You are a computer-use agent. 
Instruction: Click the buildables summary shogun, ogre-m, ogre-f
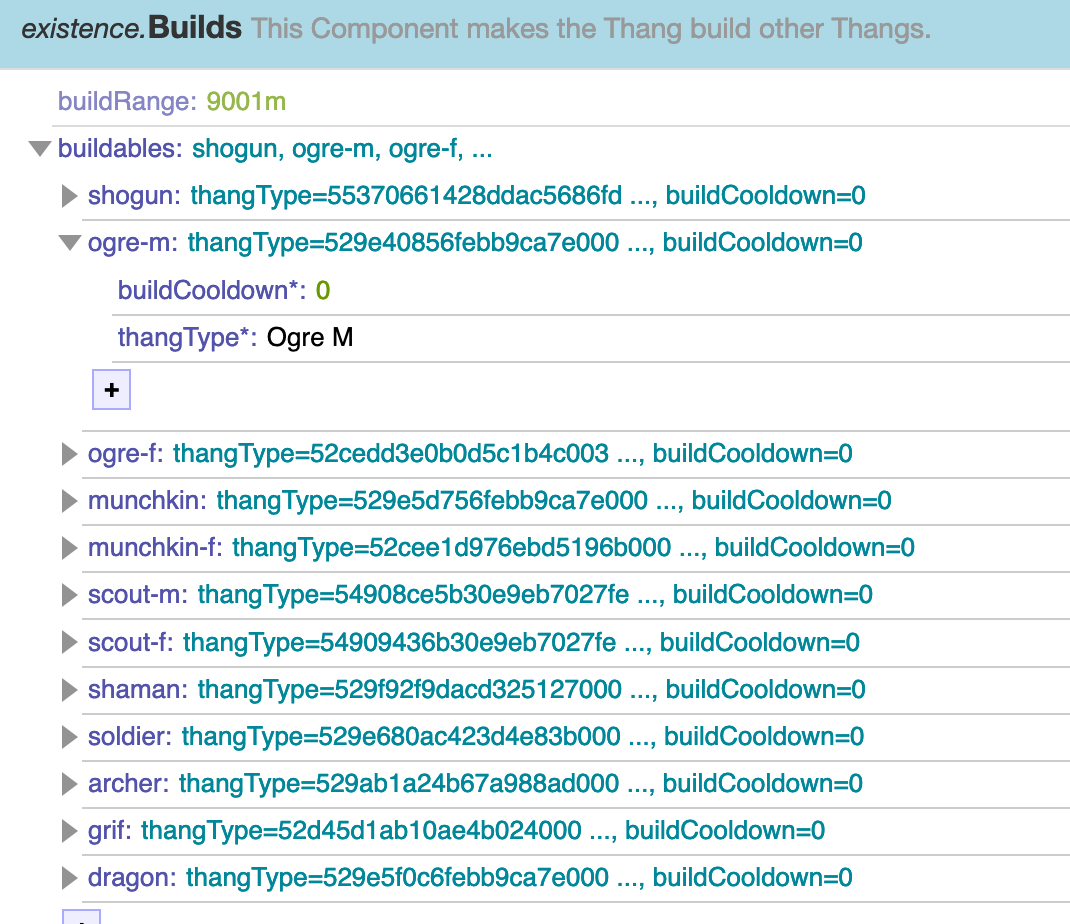click(342, 149)
